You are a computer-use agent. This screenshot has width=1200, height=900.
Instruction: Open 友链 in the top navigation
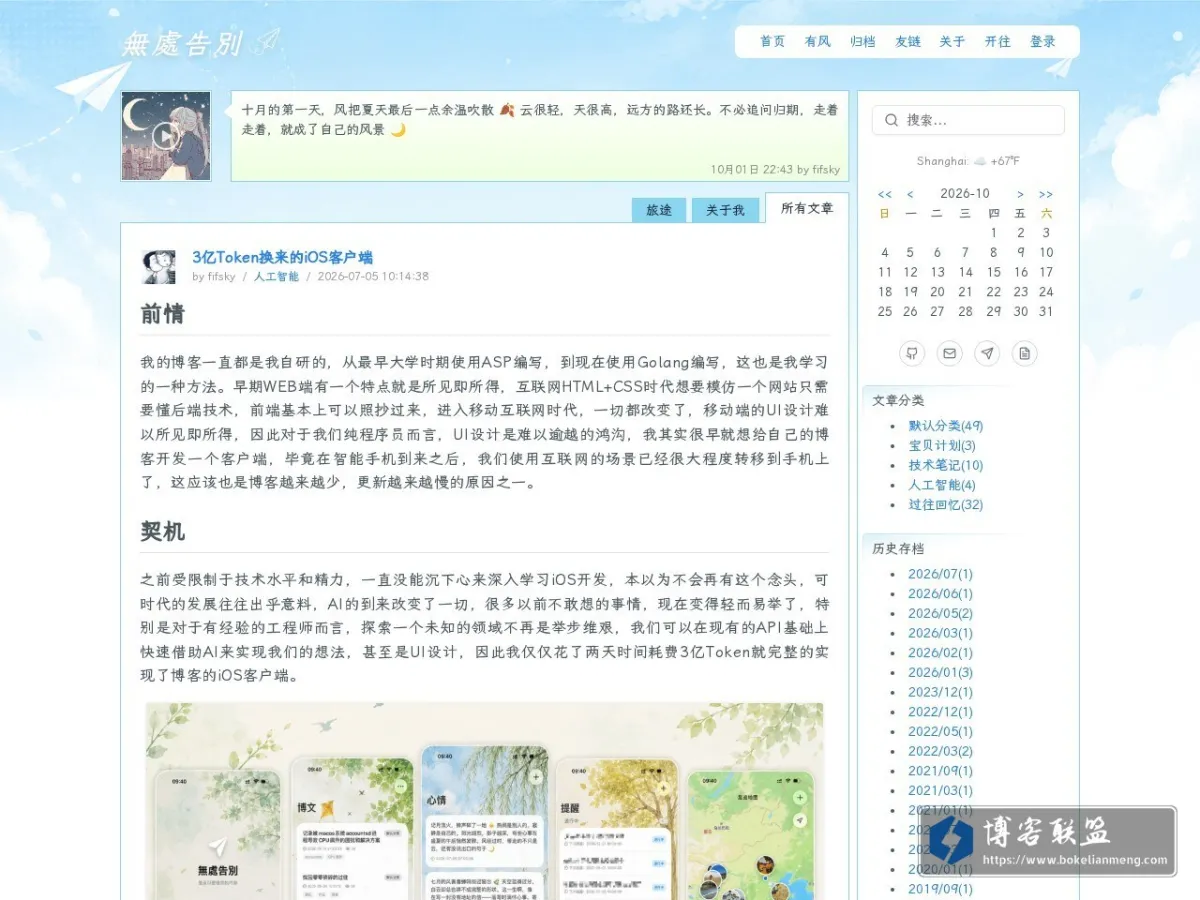[x=907, y=41]
